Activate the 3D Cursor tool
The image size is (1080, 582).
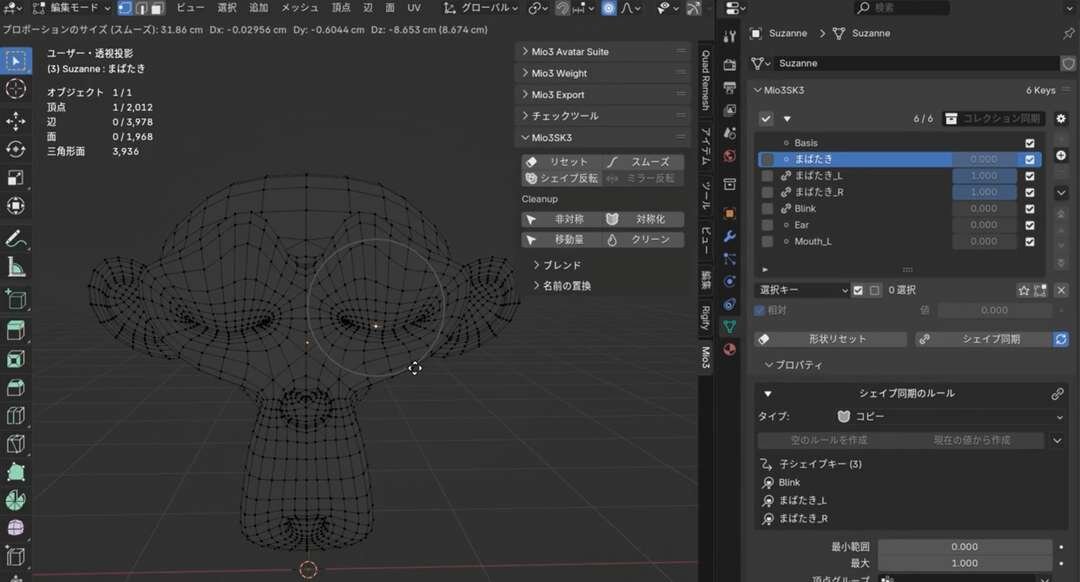click(x=16, y=89)
